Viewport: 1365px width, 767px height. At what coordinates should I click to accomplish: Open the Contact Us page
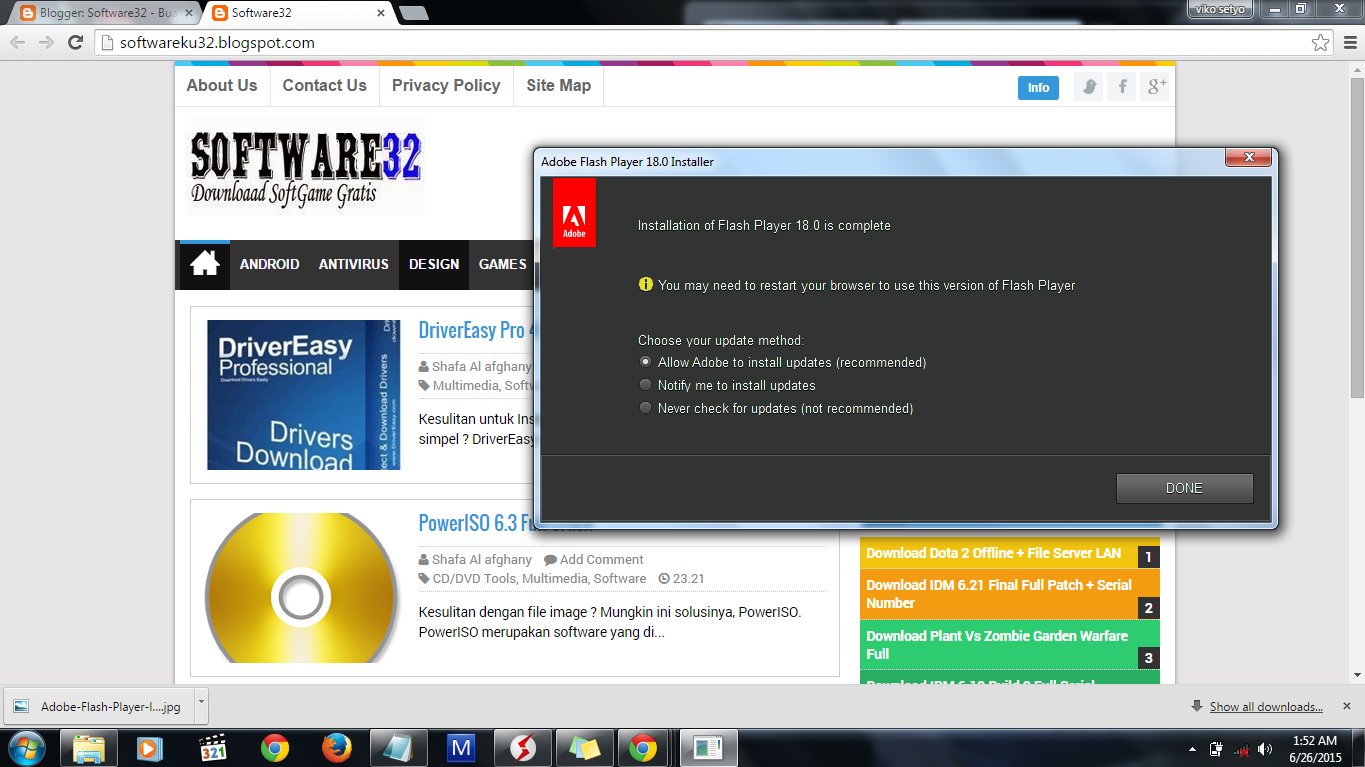[325, 86]
